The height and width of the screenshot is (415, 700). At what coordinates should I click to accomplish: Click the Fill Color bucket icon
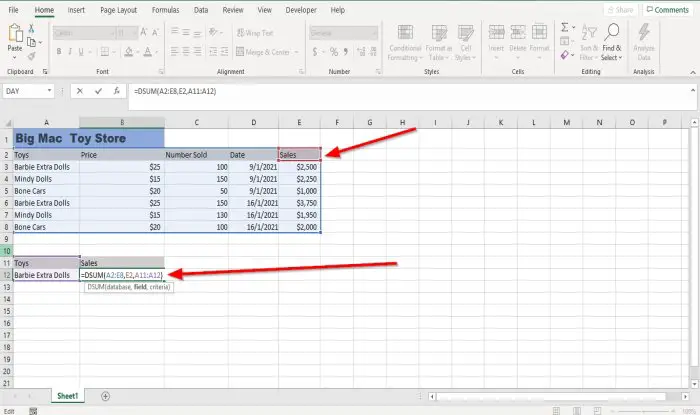coord(129,52)
